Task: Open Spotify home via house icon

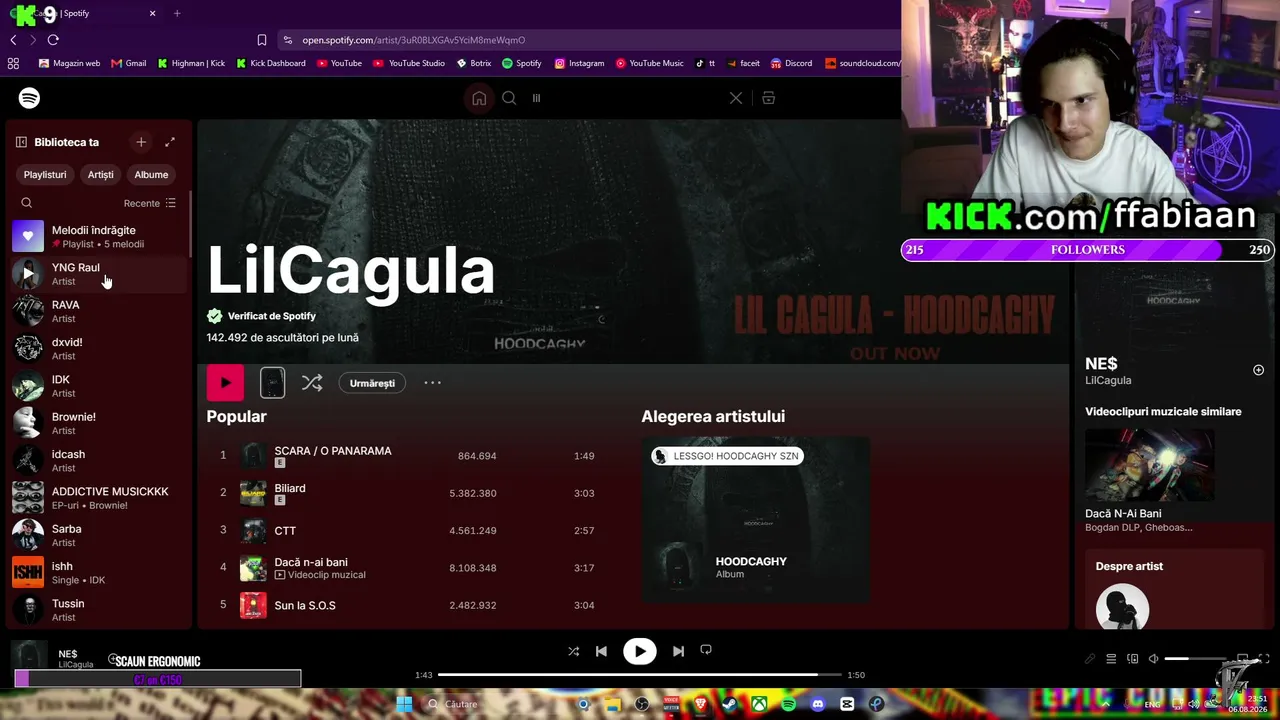Action: point(479,98)
